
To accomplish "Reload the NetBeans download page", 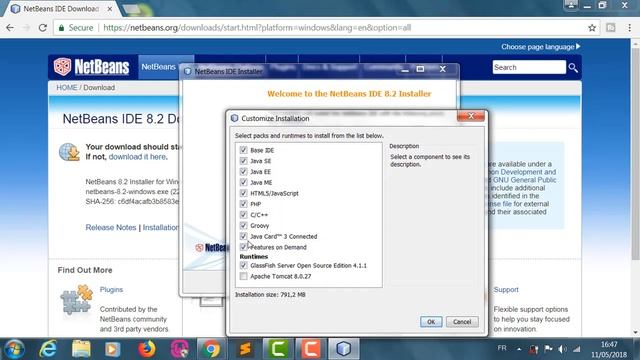I will point(42,28).
